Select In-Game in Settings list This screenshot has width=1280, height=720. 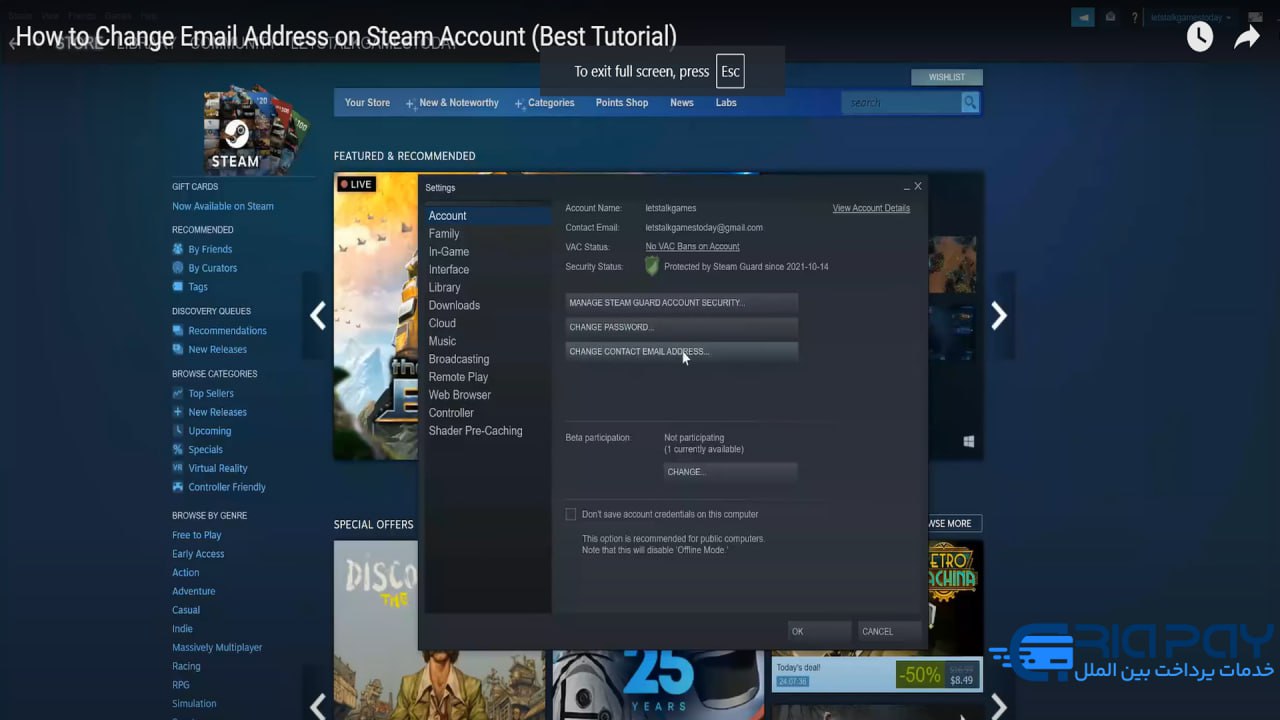point(488,252)
